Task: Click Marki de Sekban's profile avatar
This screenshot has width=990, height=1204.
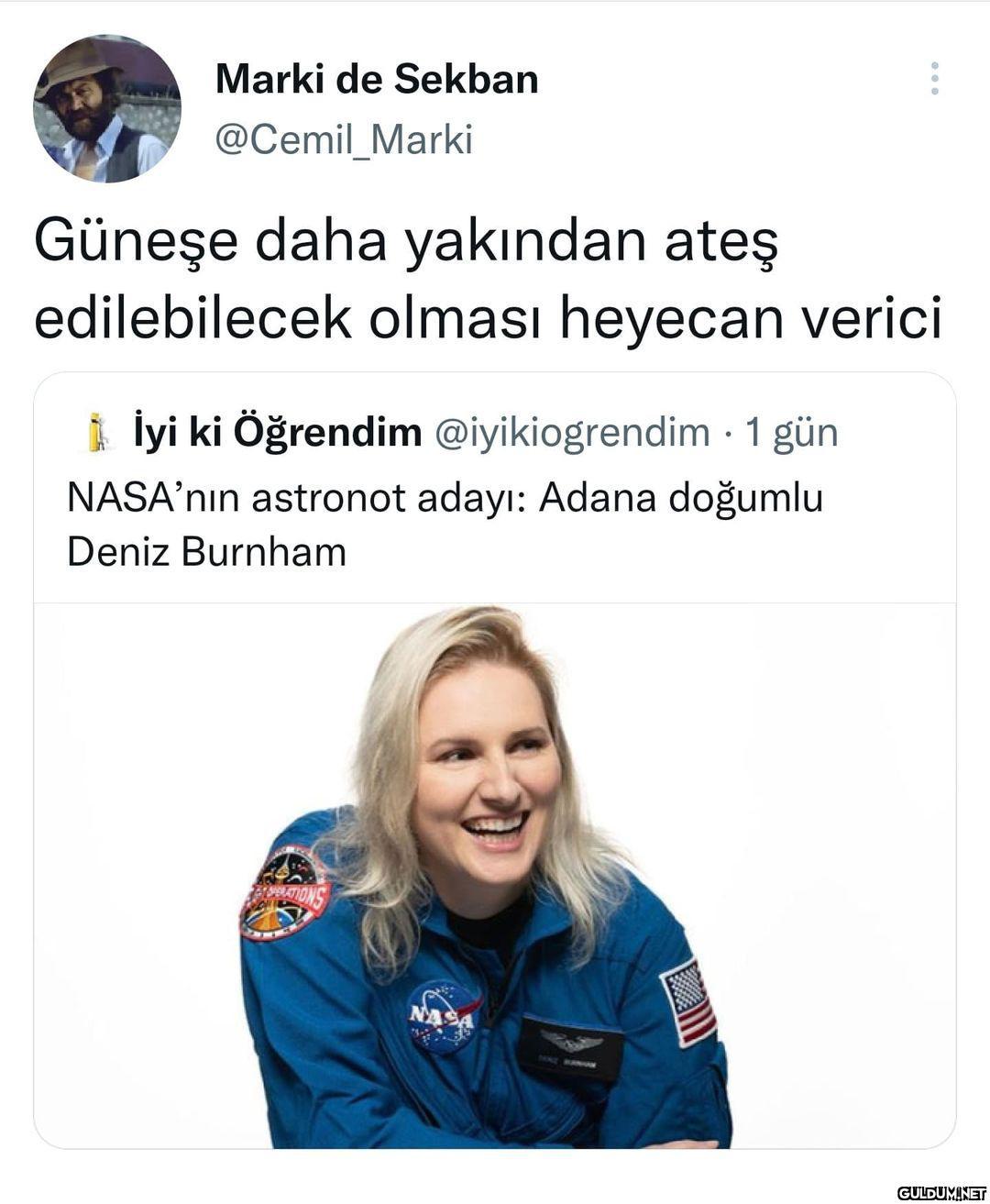Action: point(107,108)
